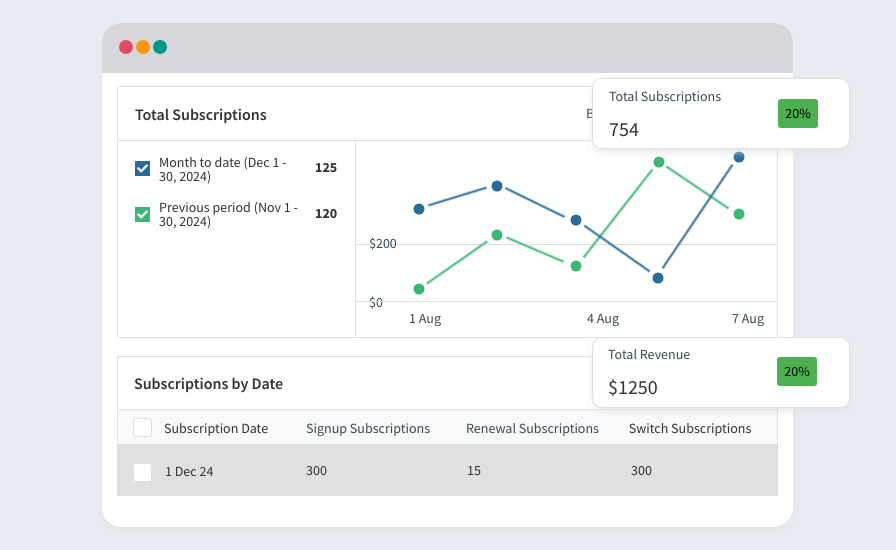This screenshot has height=550, width=896.
Task: Click the 20% badge on Total Subscriptions card
Action: coord(798,113)
